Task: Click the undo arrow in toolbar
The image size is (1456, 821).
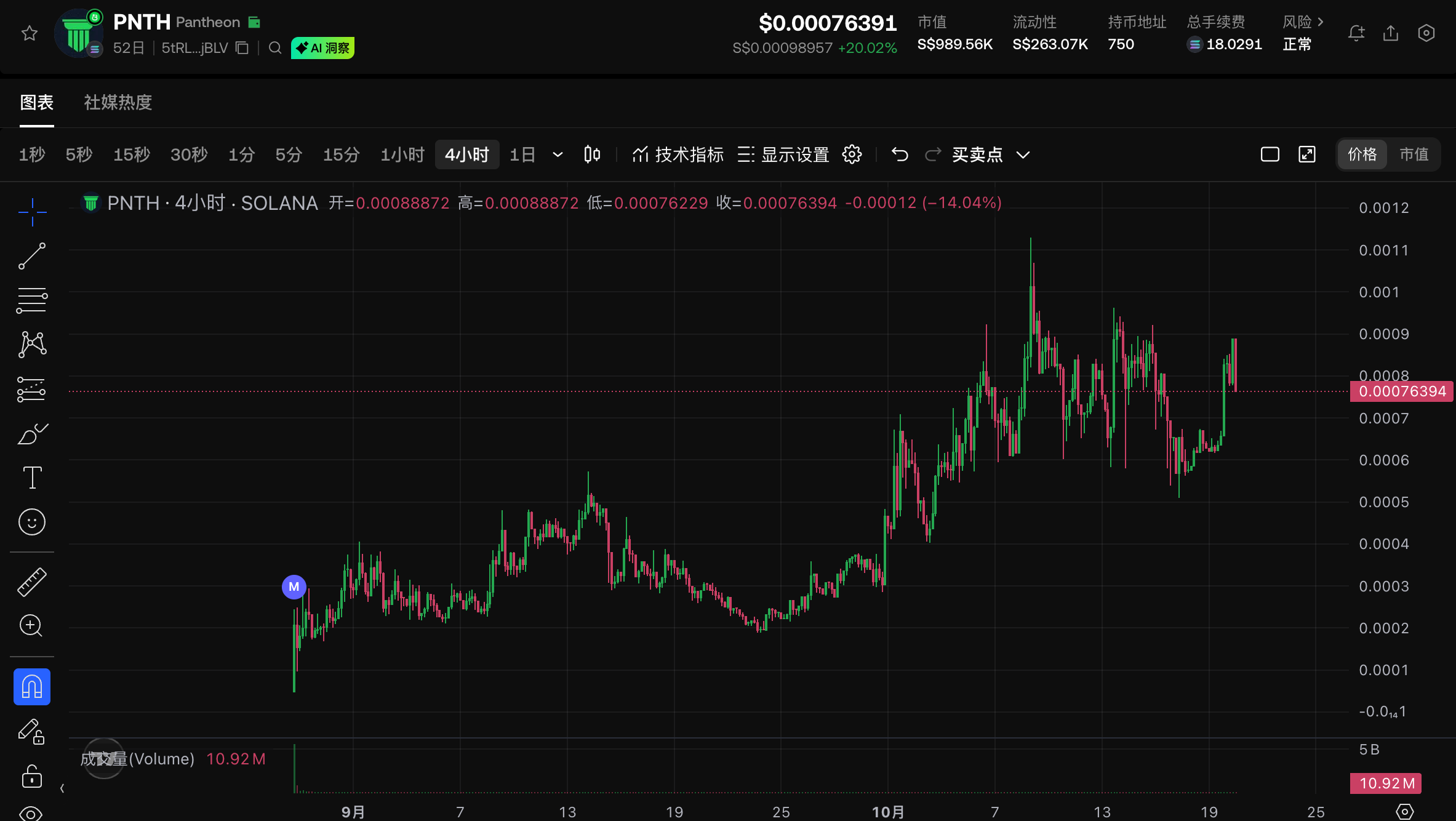Action: tap(900, 154)
